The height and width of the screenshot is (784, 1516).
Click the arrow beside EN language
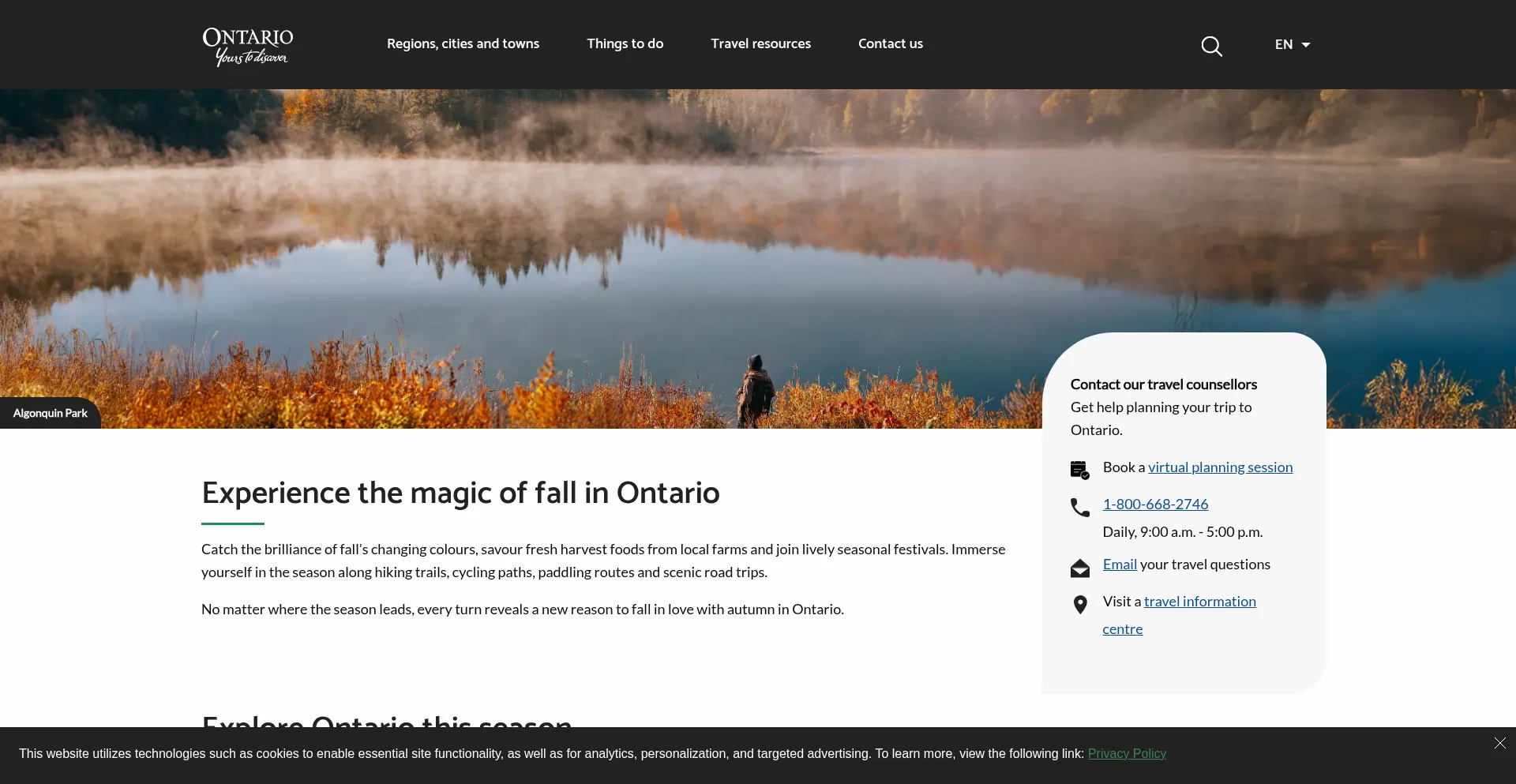(x=1306, y=45)
